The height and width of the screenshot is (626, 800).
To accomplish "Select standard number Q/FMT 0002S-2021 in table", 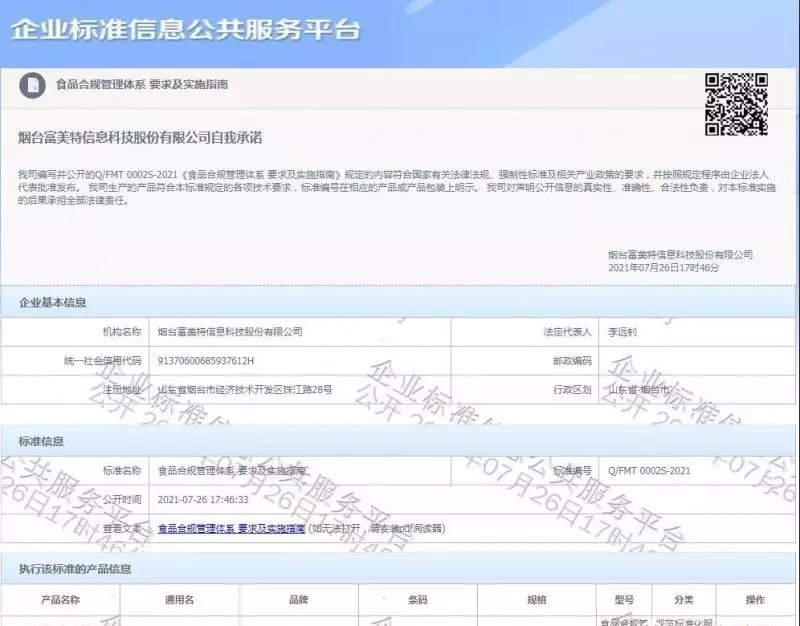I will point(649,471).
